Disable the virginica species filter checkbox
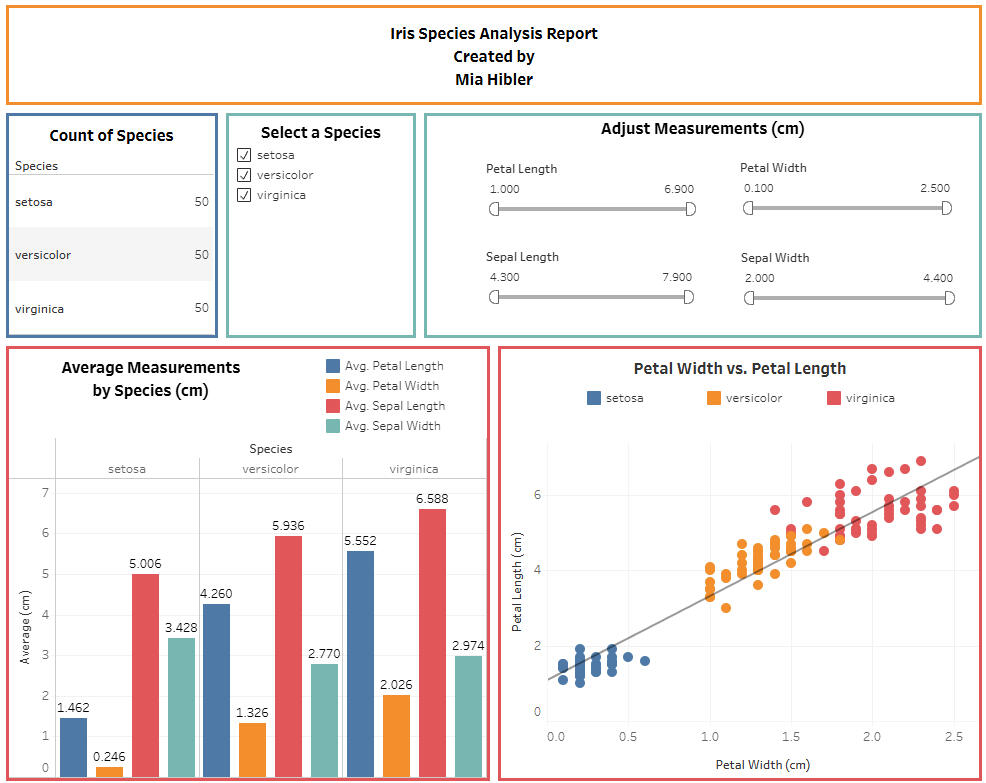 pos(244,195)
